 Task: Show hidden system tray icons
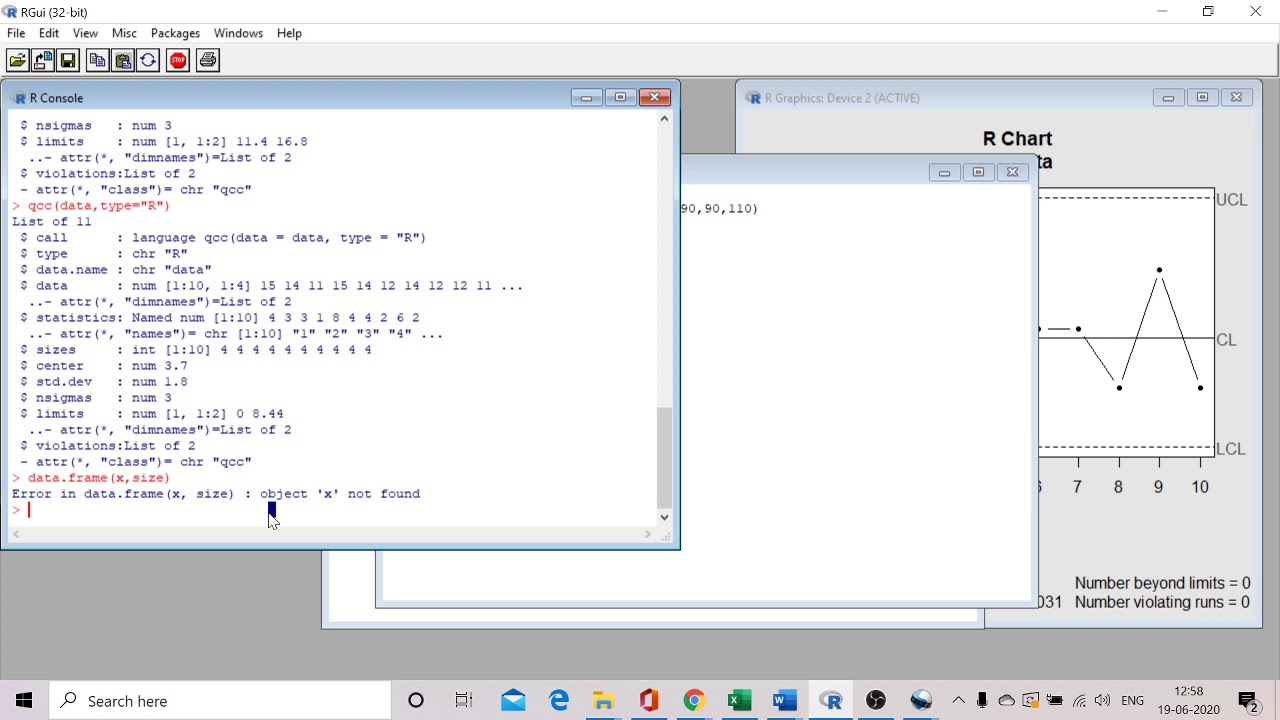pos(958,700)
